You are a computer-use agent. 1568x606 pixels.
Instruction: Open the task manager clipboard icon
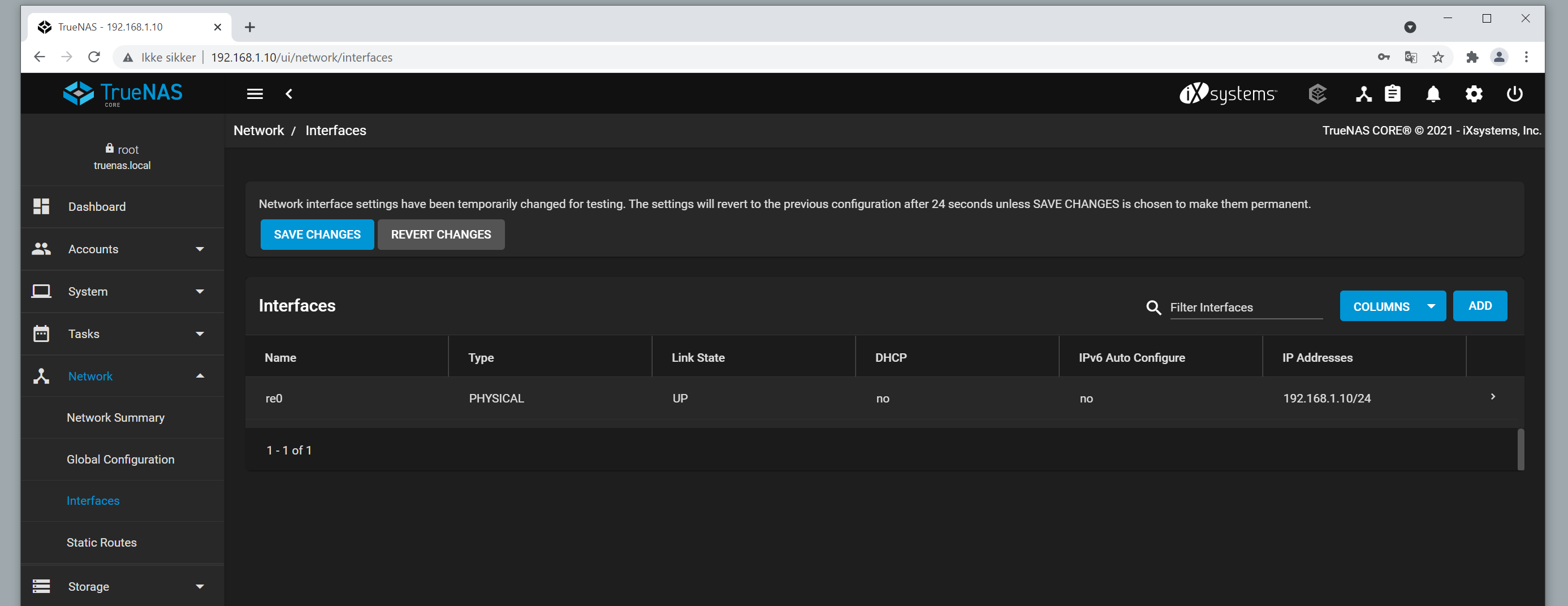tap(1392, 94)
